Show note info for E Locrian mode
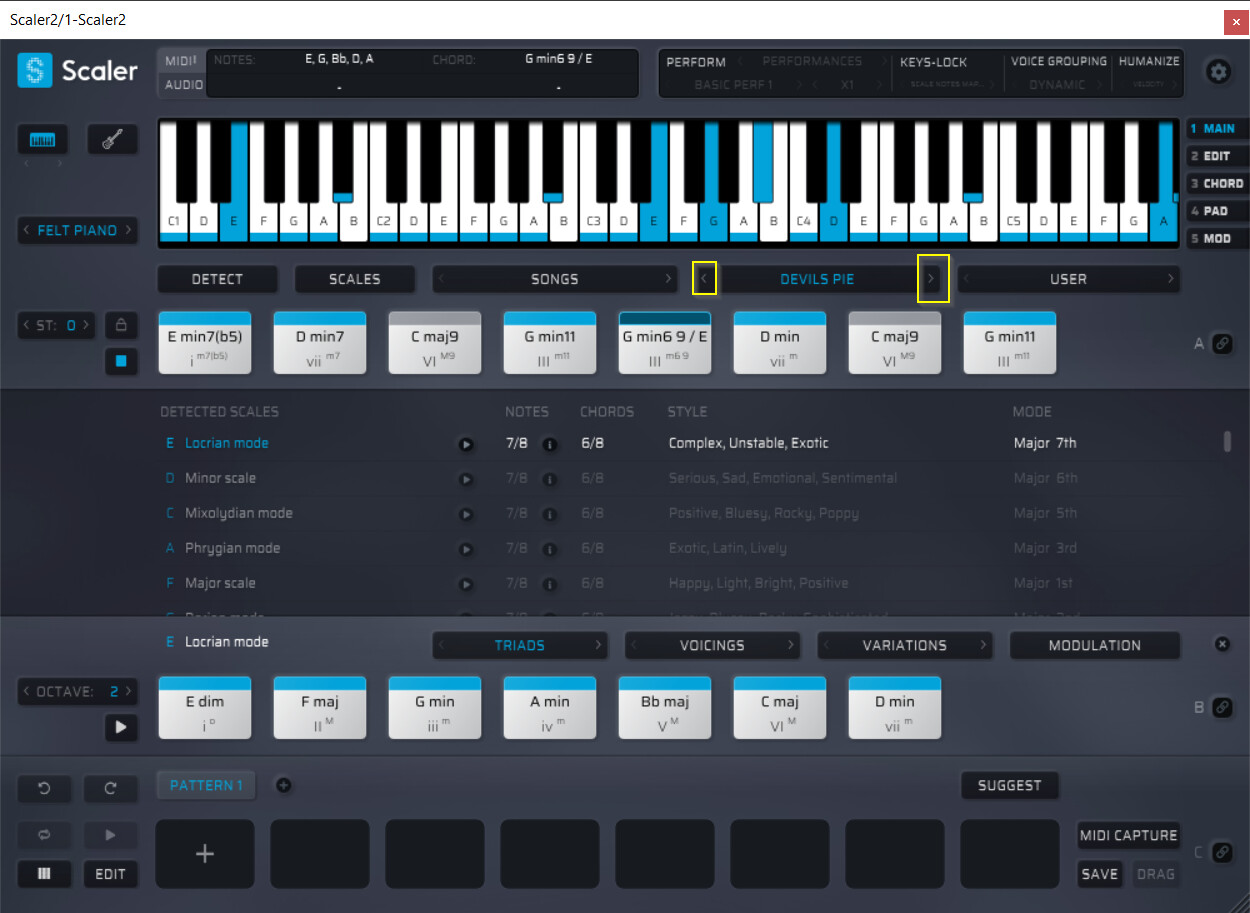The image size is (1250, 913). coord(549,444)
